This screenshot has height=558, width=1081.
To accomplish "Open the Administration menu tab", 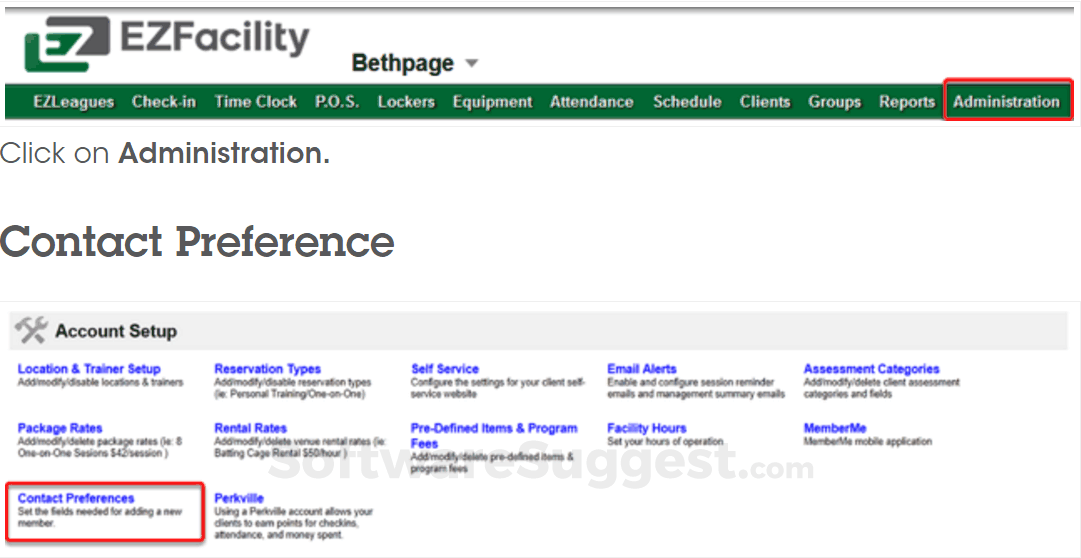I will pos(1006,102).
